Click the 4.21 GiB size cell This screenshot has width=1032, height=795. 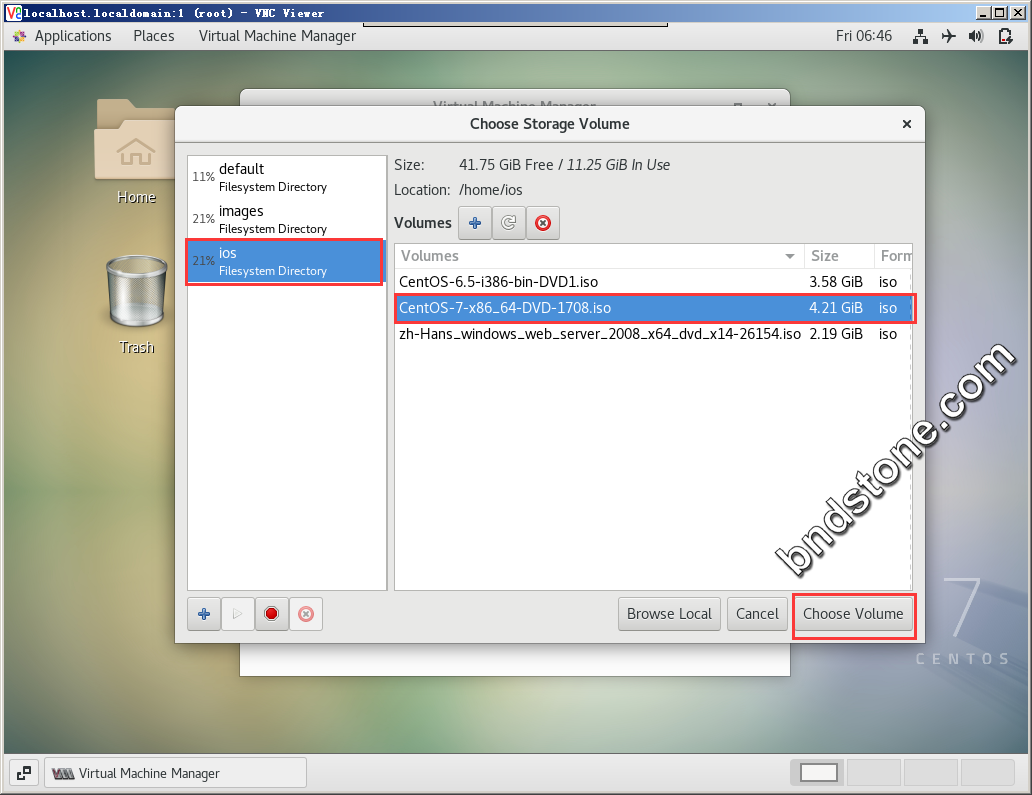[x=836, y=308]
